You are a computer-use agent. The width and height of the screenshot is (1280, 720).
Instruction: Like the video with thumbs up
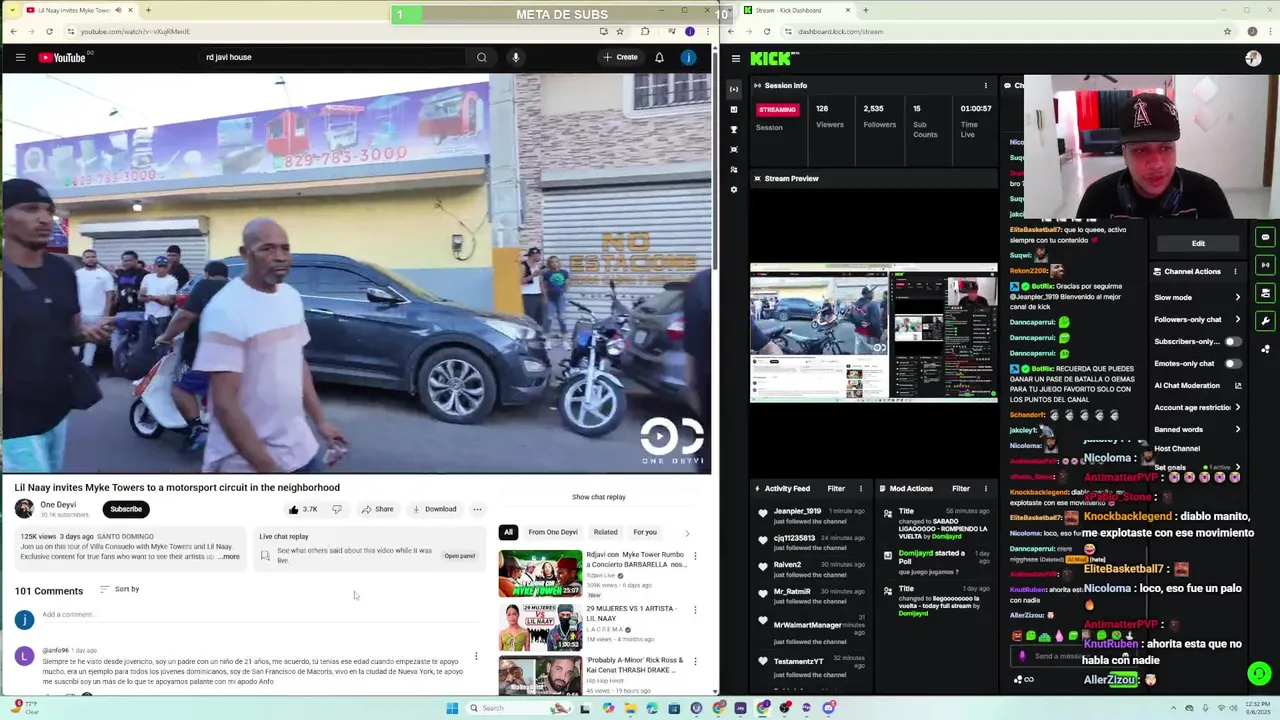coord(302,509)
